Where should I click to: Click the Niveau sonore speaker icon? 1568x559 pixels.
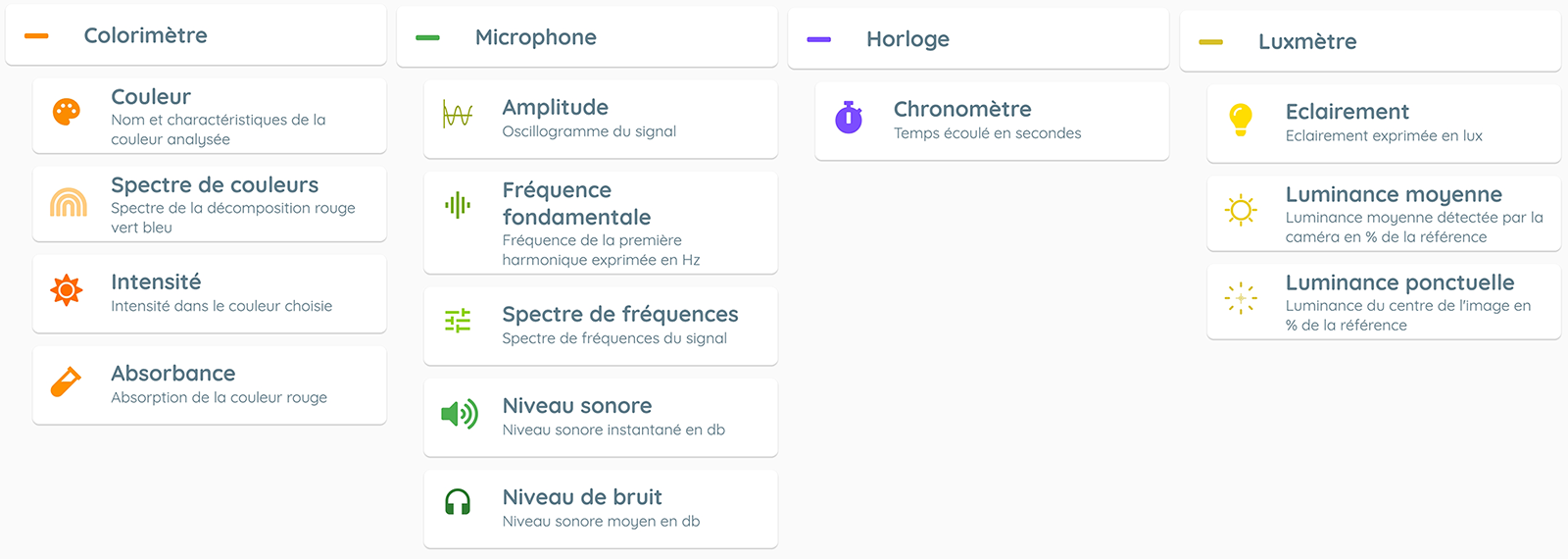coord(459,414)
